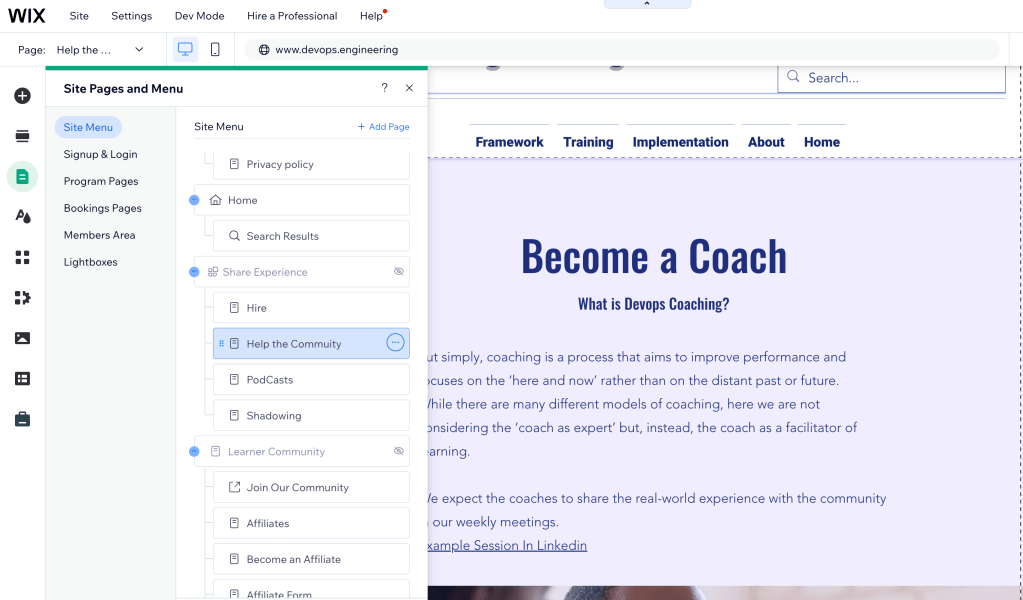Select the Privacy policy page
The width and height of the screenshot is (1023, 600).
pyautogui.click(x=311, y=164)
